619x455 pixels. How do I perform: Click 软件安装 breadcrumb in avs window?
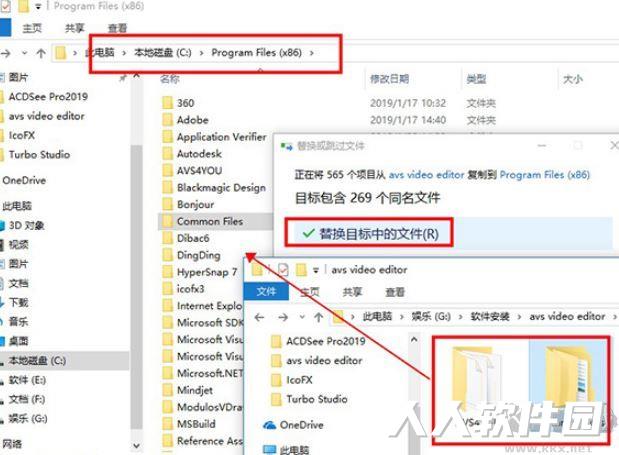tap(490, 316)
